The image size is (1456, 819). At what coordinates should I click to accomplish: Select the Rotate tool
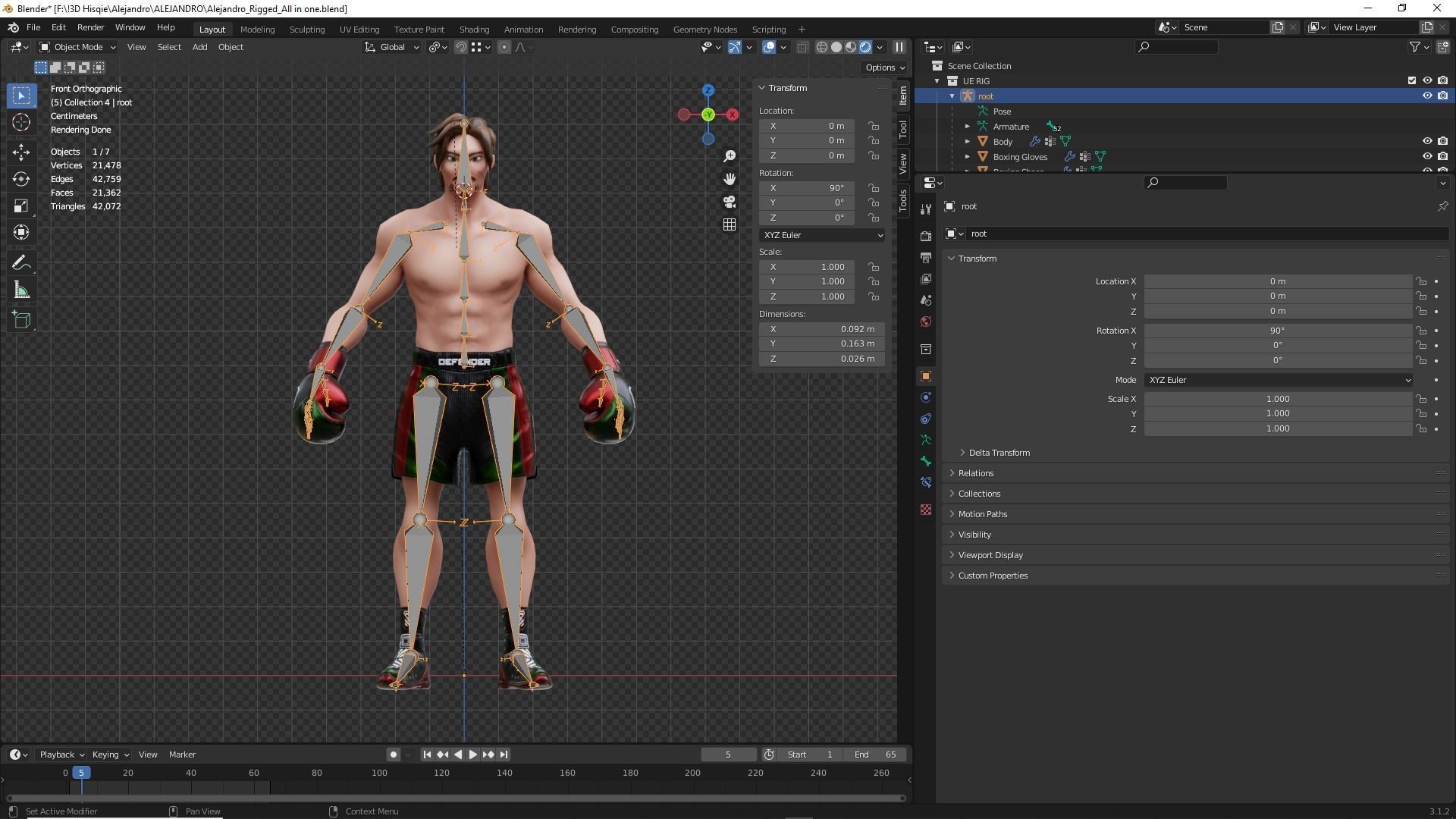coord(21,179)
